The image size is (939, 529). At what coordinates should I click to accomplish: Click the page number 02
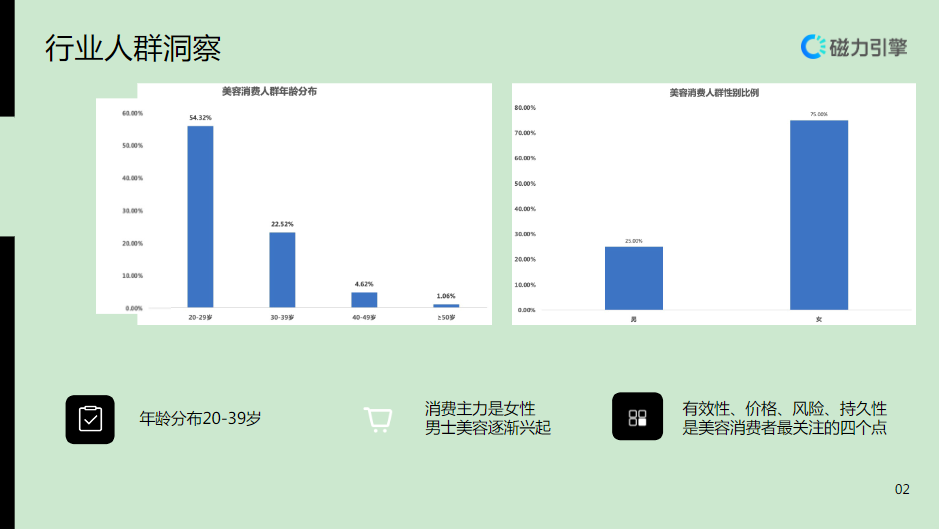click(902, 489)
